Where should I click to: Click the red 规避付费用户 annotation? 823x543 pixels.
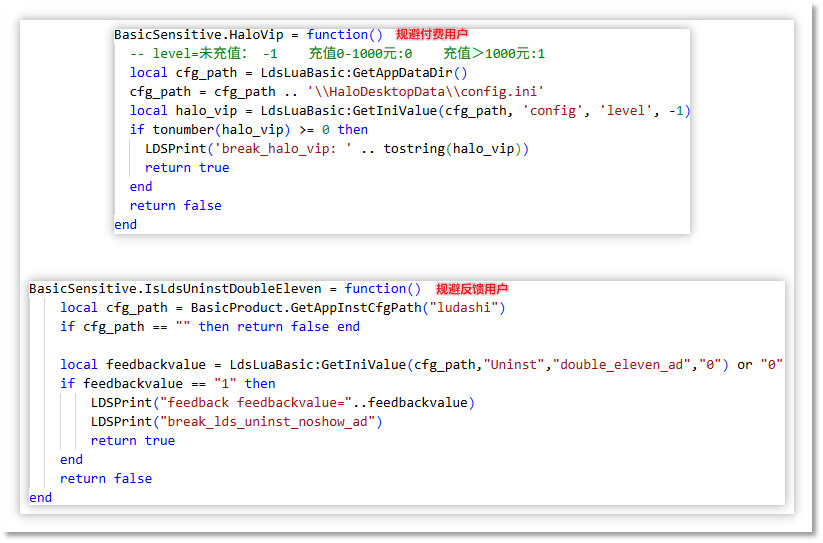(x=432, y=34)
